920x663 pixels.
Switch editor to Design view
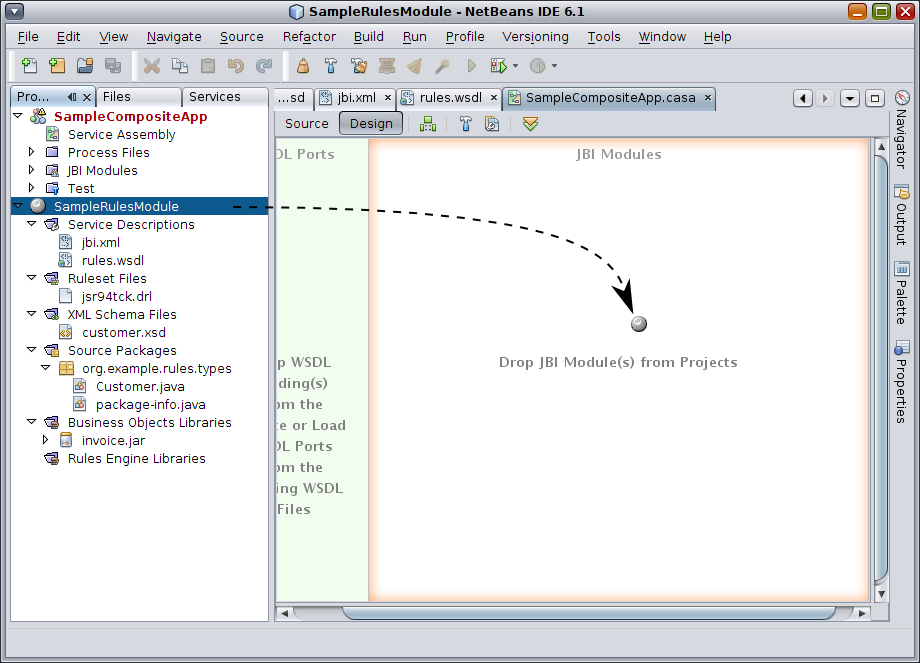click(x=371, y=124)
